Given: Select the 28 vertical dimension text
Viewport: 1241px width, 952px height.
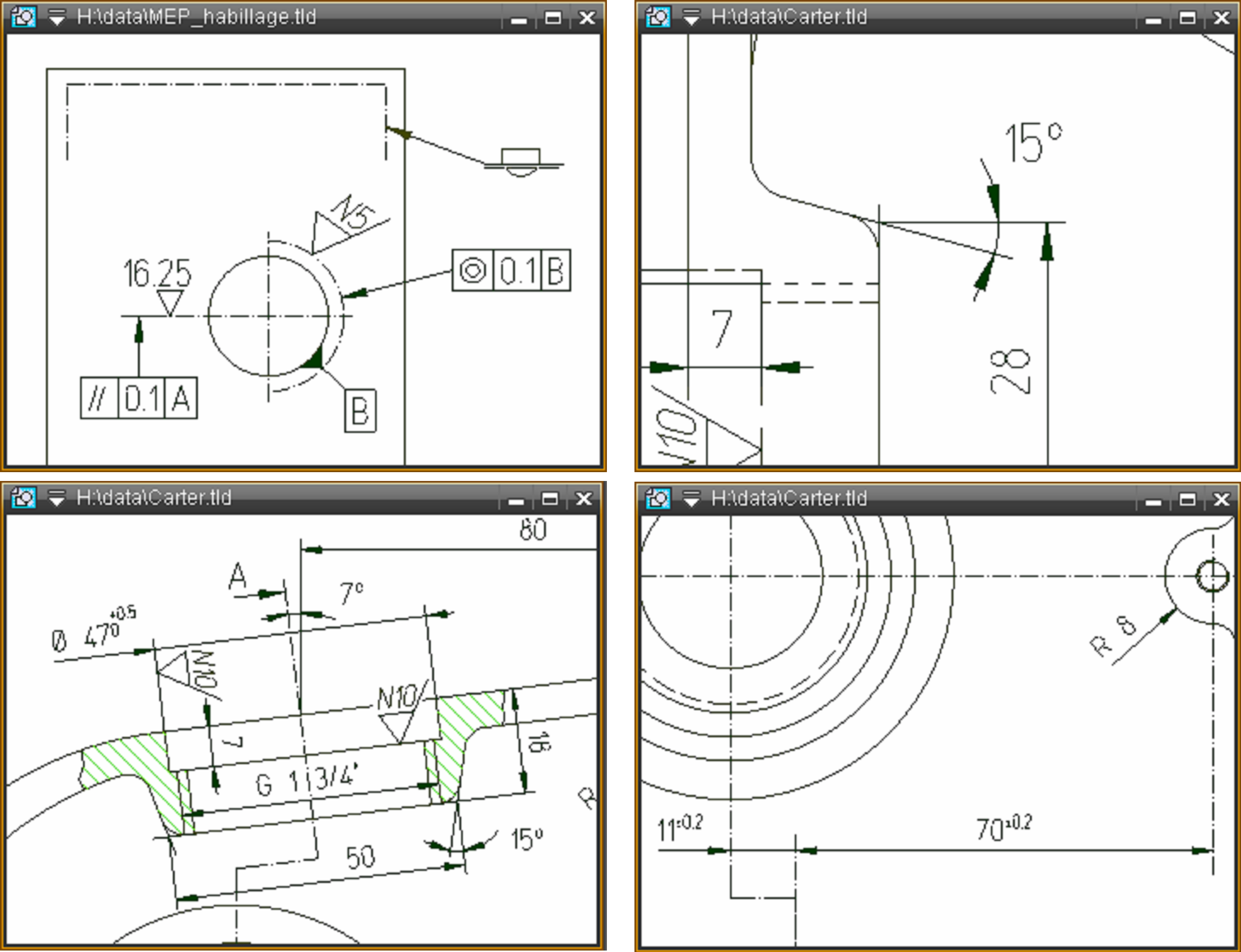Looking at the screenshot, I should (1010, 372).
